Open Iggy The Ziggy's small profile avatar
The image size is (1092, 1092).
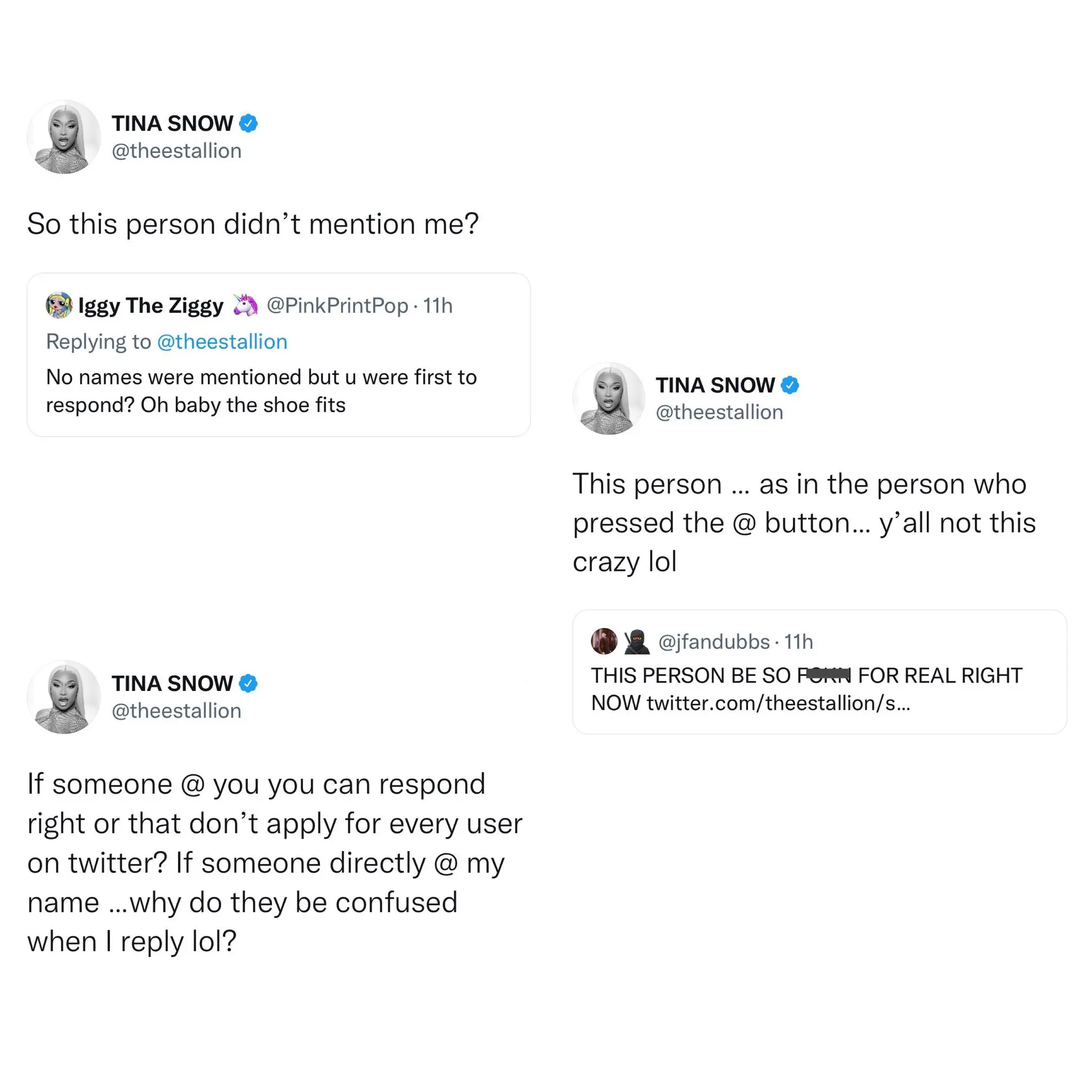59,305
